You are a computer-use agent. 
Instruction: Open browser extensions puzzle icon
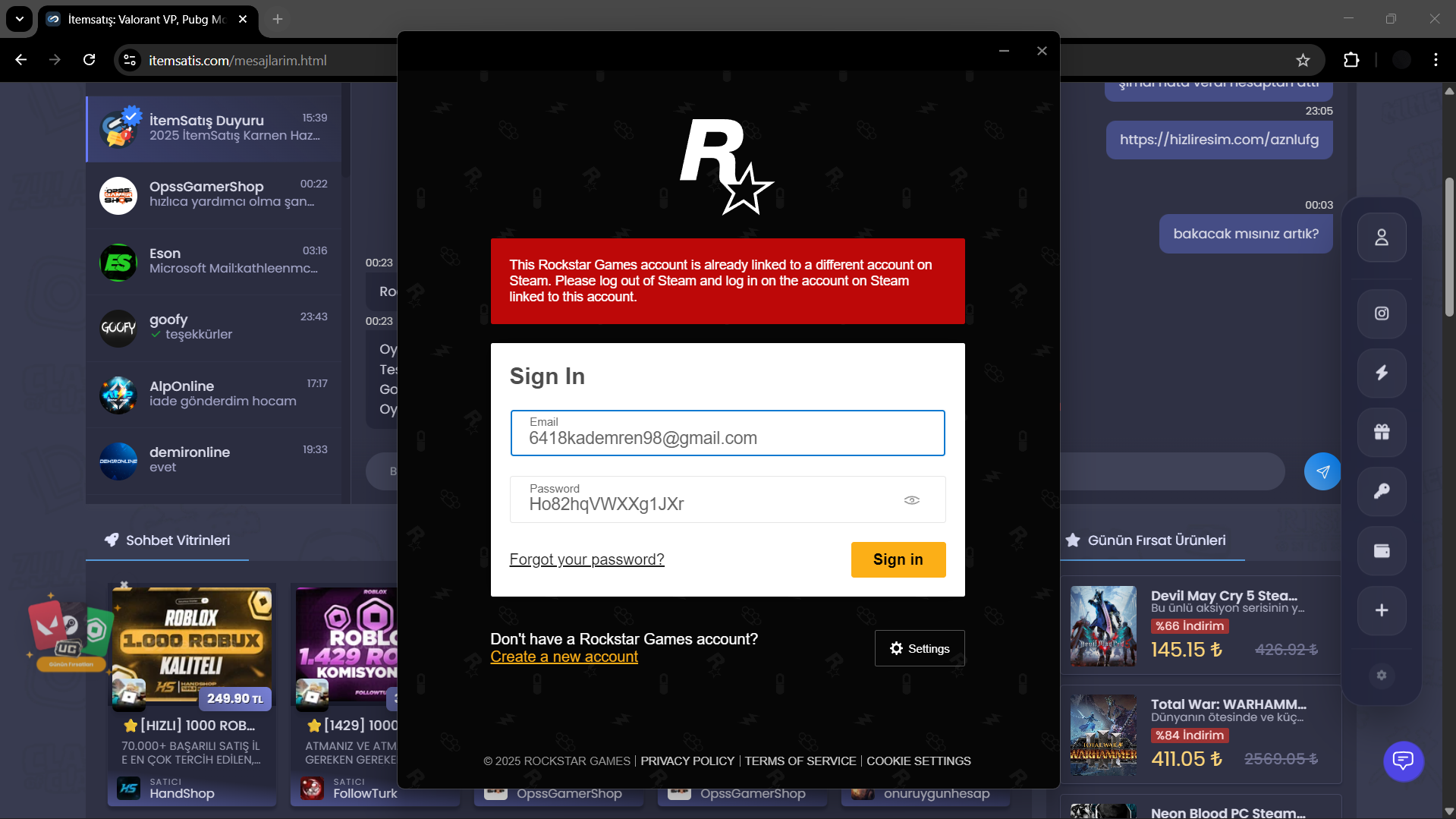click(1351, 60)
